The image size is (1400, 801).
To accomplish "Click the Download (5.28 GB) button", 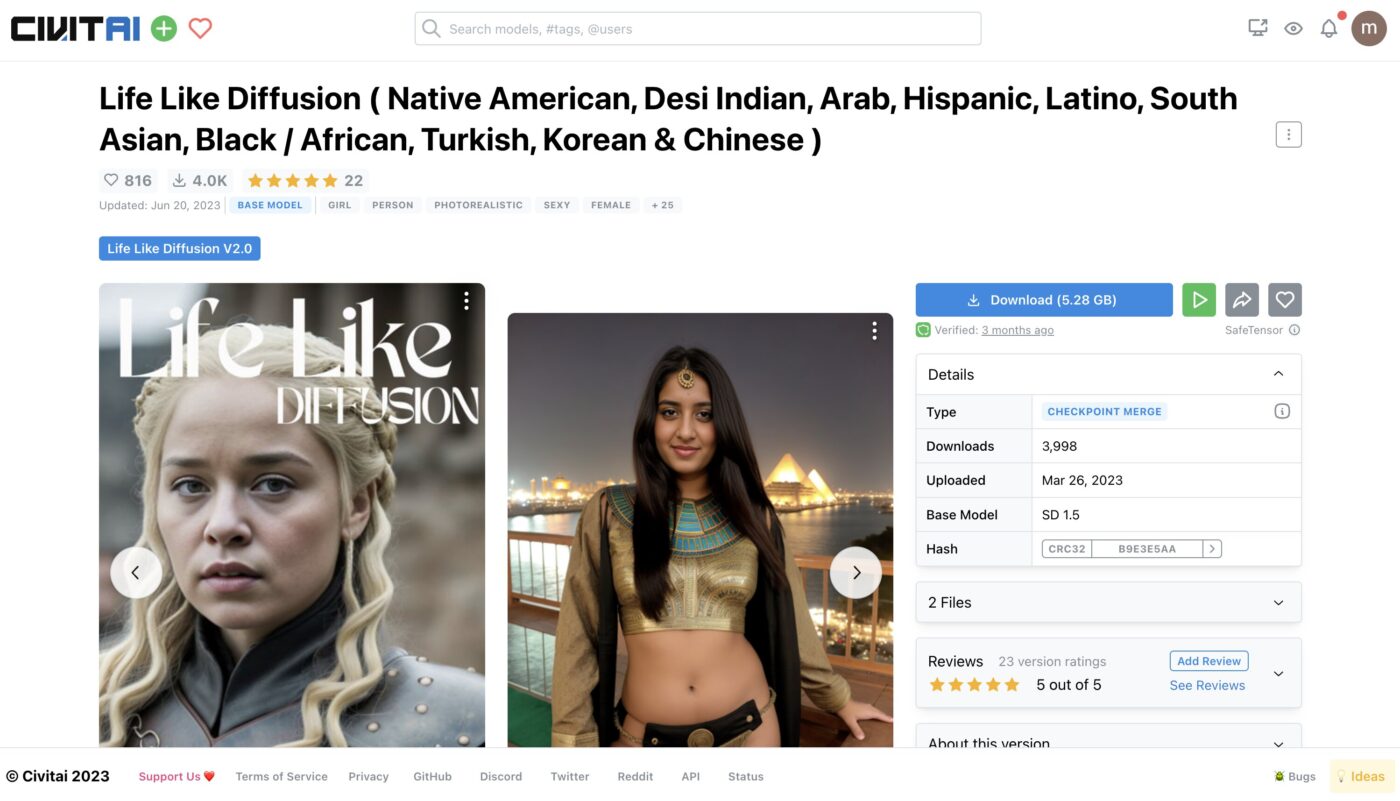I will 1044,300.
